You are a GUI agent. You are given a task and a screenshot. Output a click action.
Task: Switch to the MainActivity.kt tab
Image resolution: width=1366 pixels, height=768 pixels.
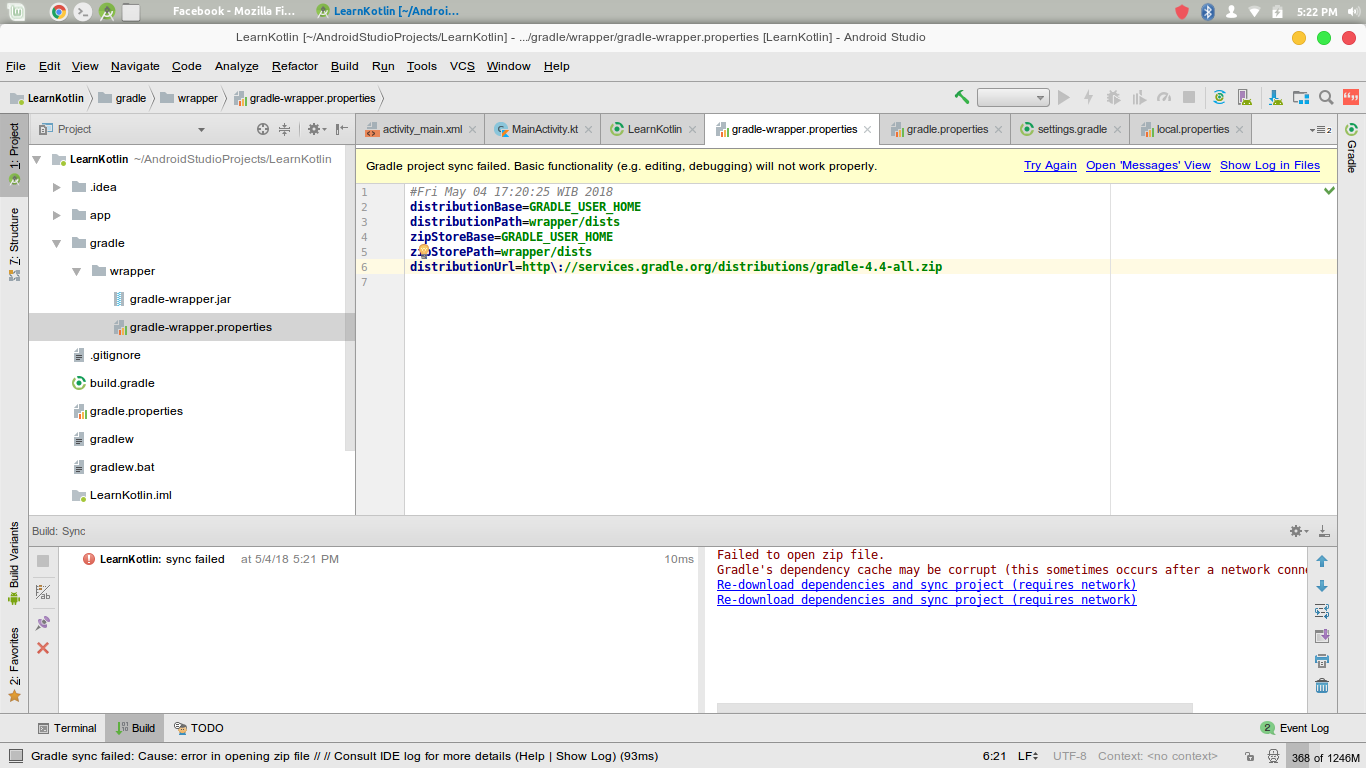tap(545, 129)
